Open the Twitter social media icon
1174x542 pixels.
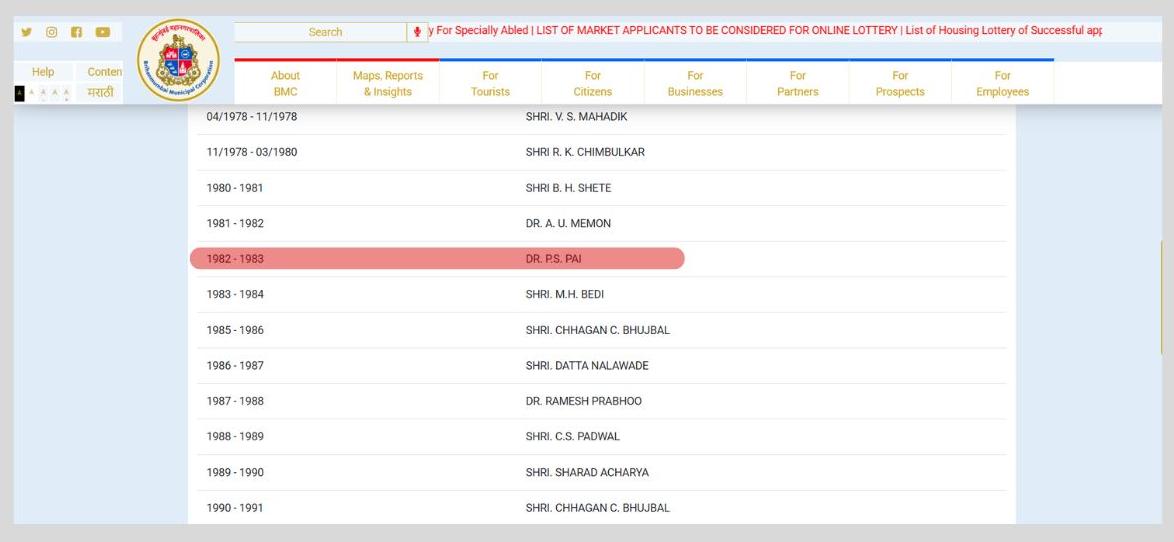25,32
